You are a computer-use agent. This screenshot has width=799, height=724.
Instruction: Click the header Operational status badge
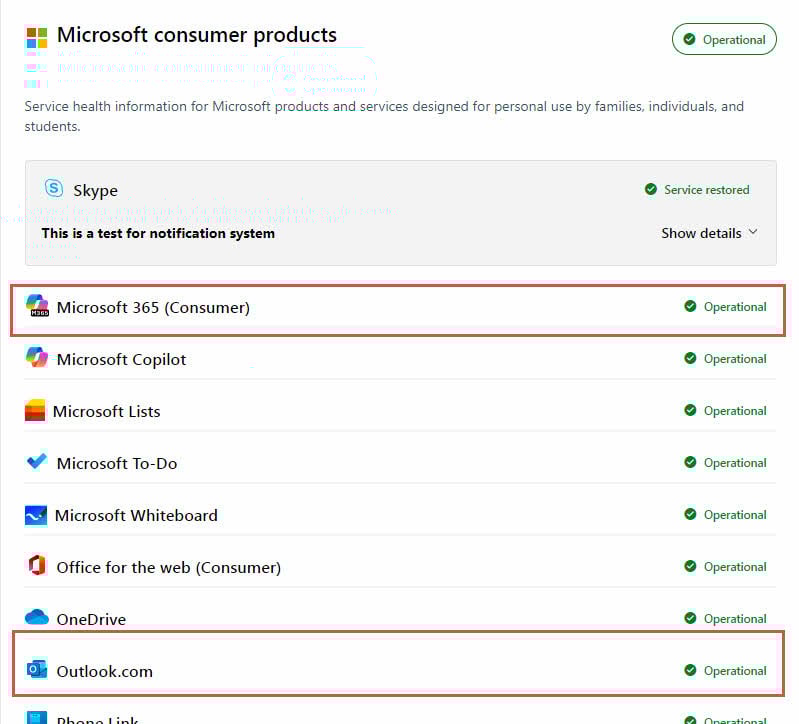[x=724, y=39]
